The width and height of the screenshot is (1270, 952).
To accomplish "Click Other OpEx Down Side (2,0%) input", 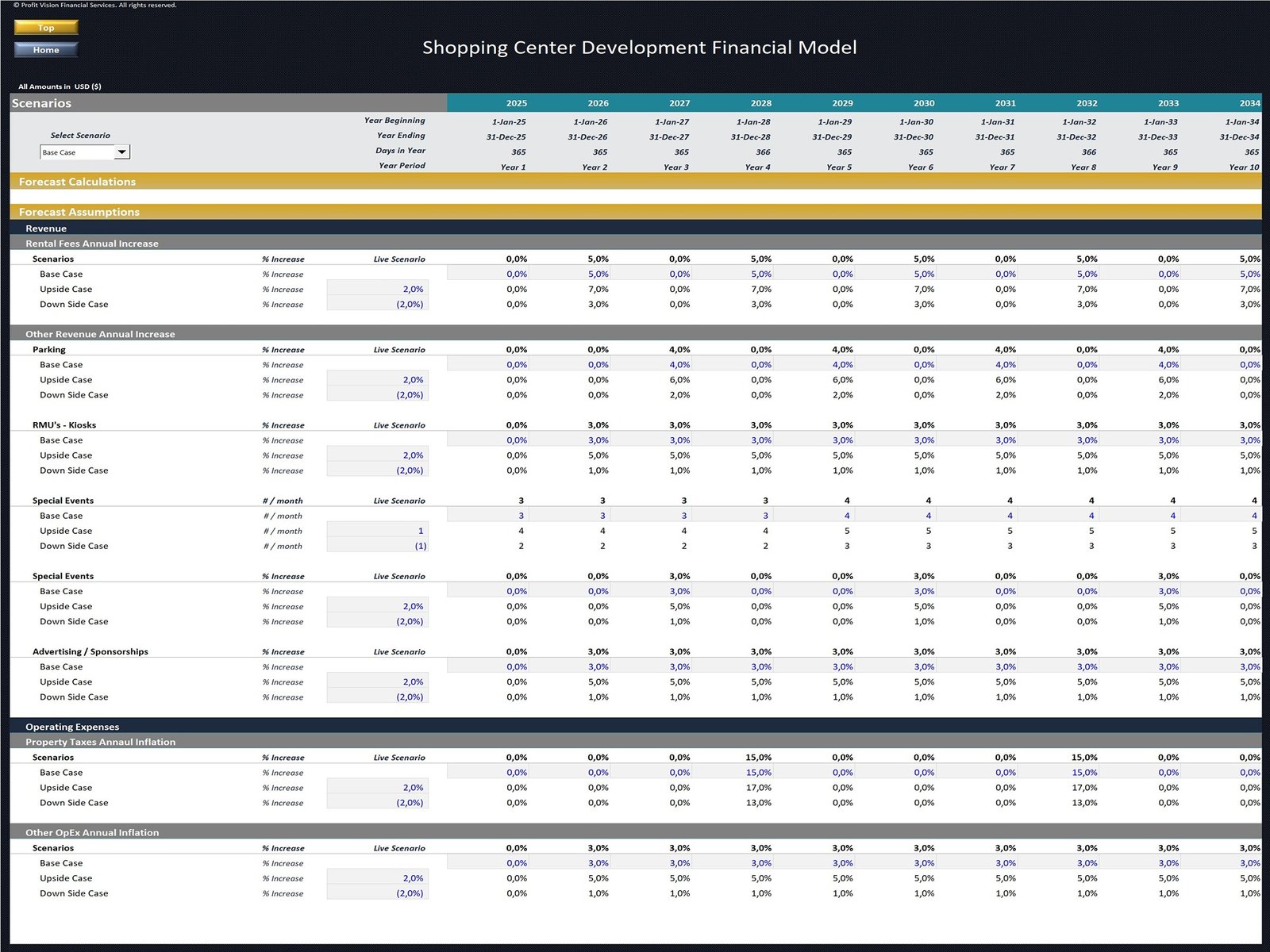I will pos(378,893).
